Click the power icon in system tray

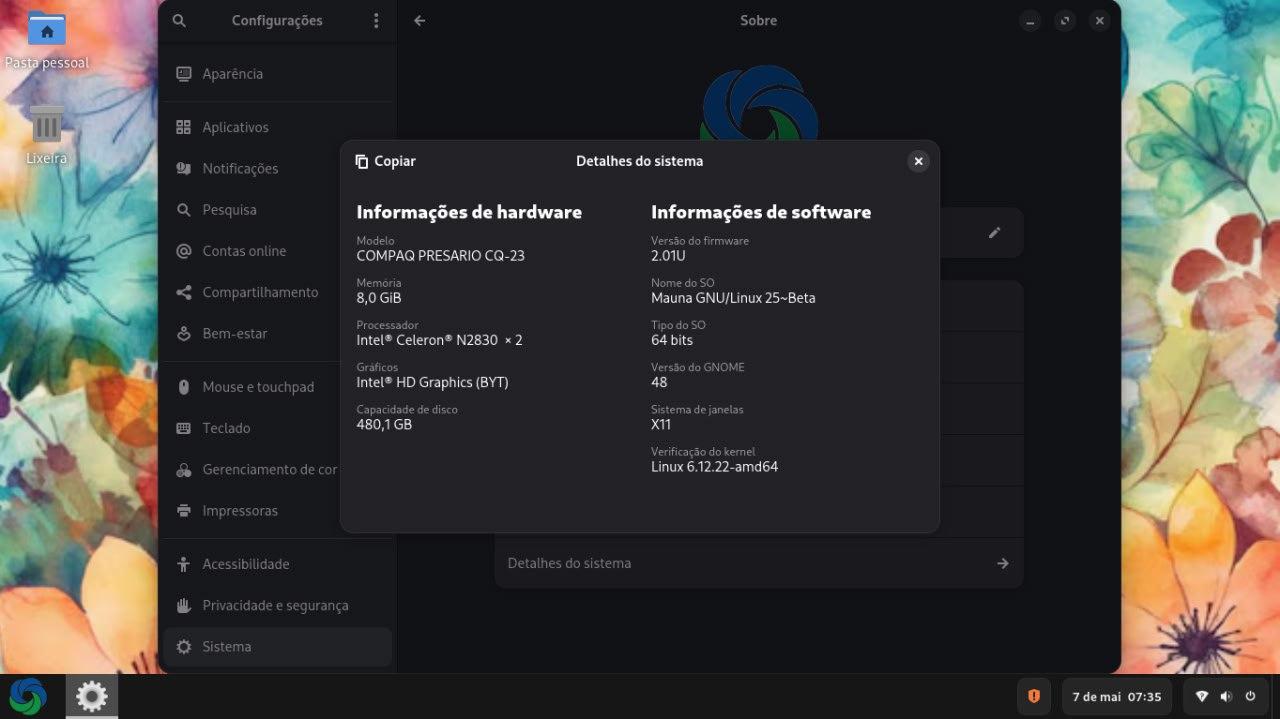click(1250, 696)
